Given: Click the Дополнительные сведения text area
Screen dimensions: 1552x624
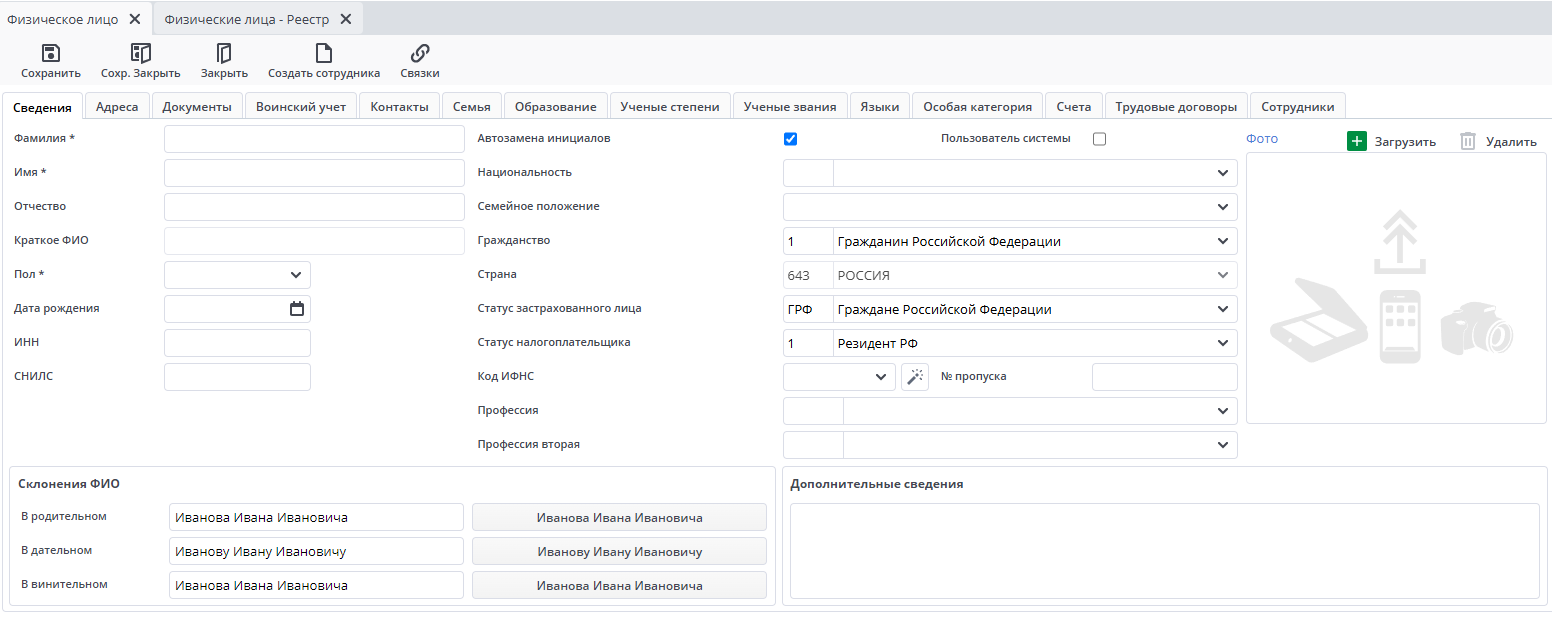Looking at the screenshot, I should (1164, 550).
